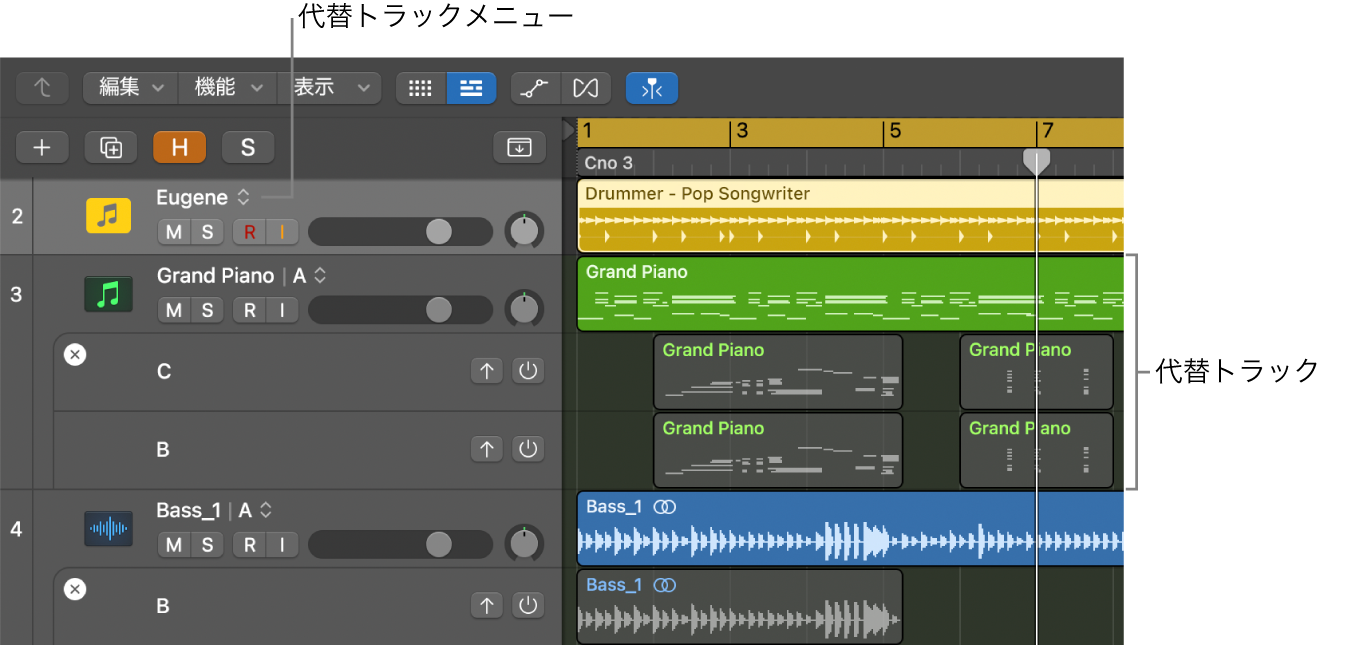Show automation with the curve icon
Screen dimensions: 1346x646
coord(536,88)
